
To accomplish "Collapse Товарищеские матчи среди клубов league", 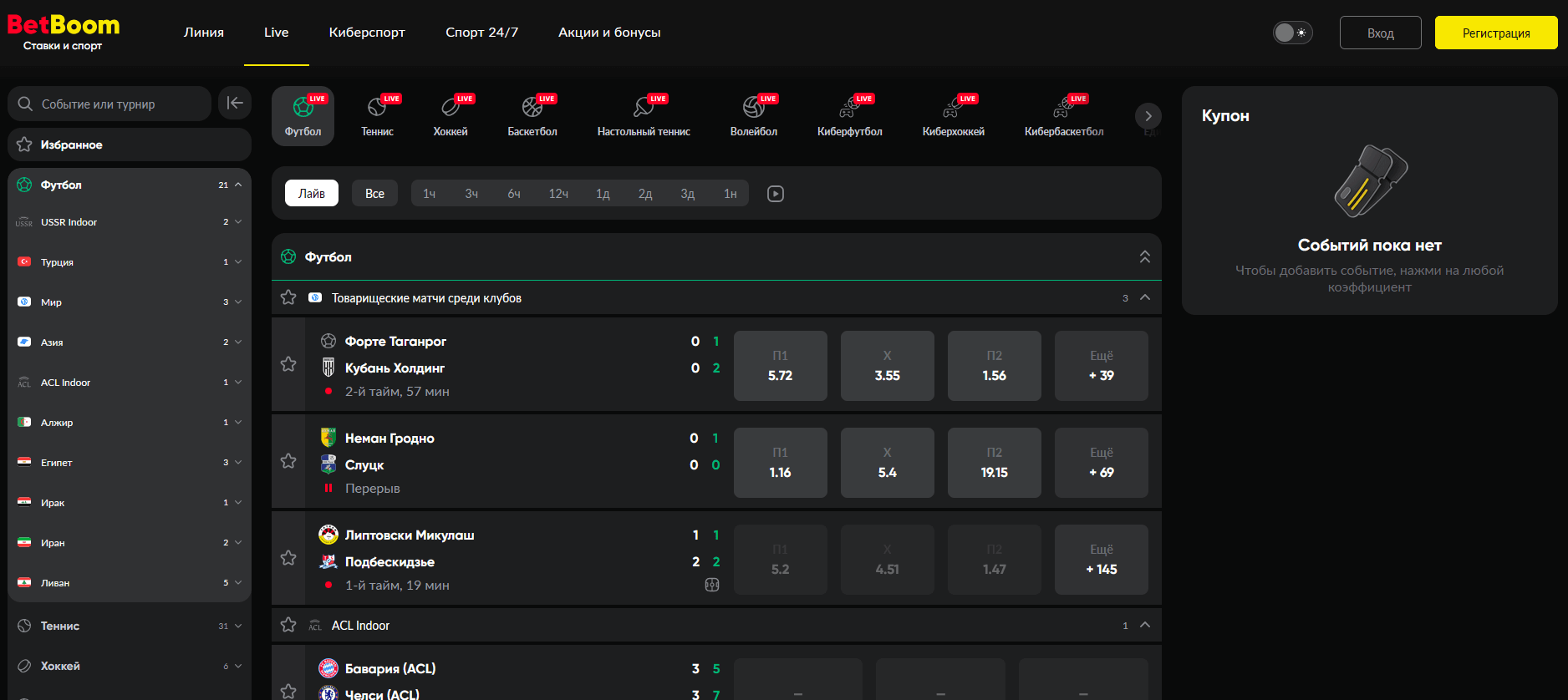I will pos(1145,297).
